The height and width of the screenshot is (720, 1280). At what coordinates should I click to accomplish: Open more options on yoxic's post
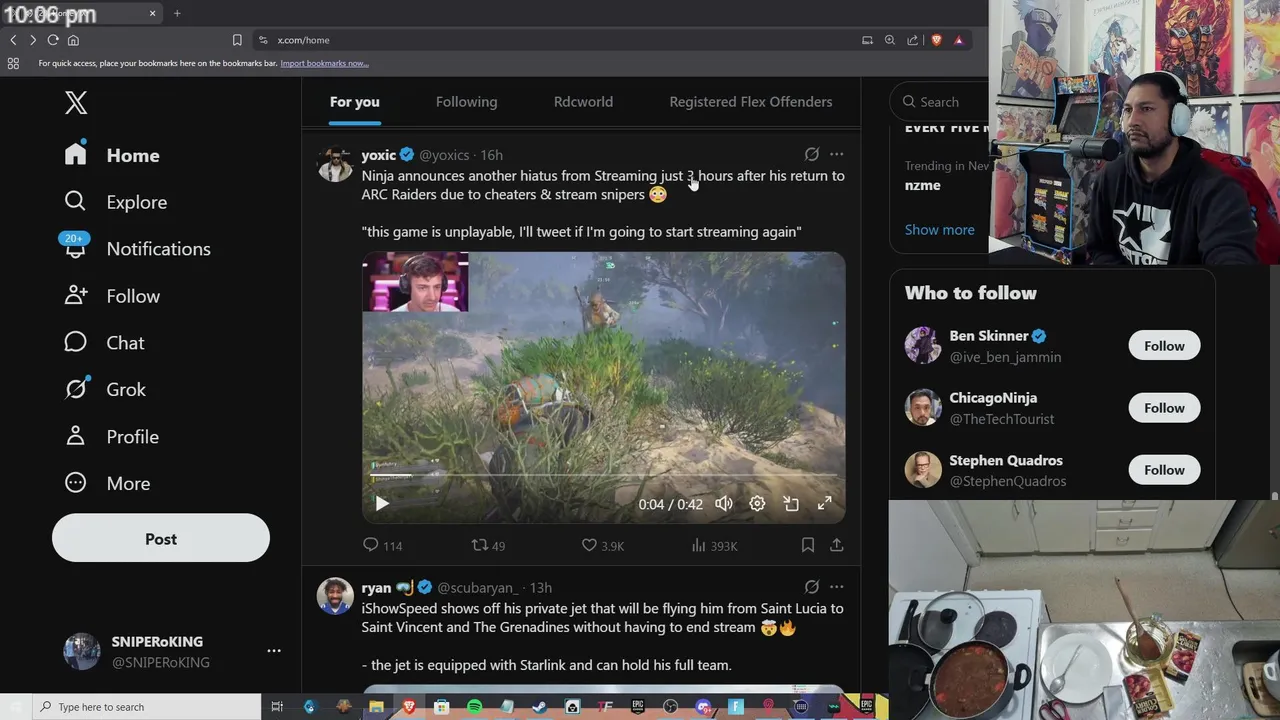pos(836,155)
